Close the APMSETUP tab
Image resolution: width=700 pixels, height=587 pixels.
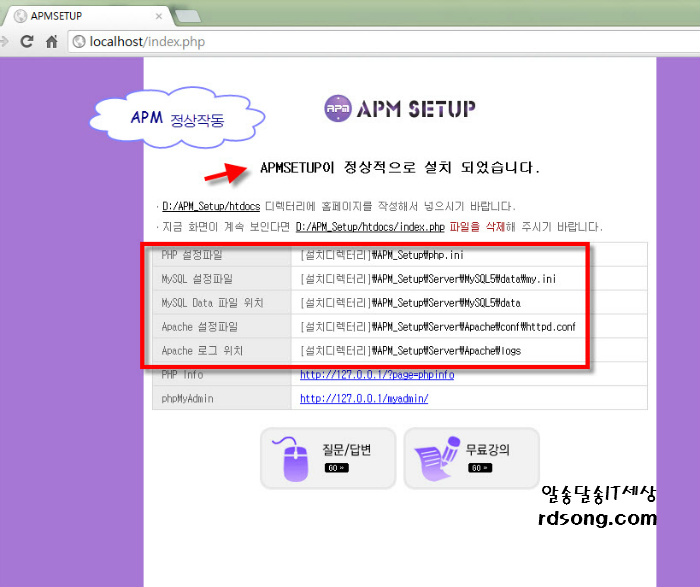point(158,17)
